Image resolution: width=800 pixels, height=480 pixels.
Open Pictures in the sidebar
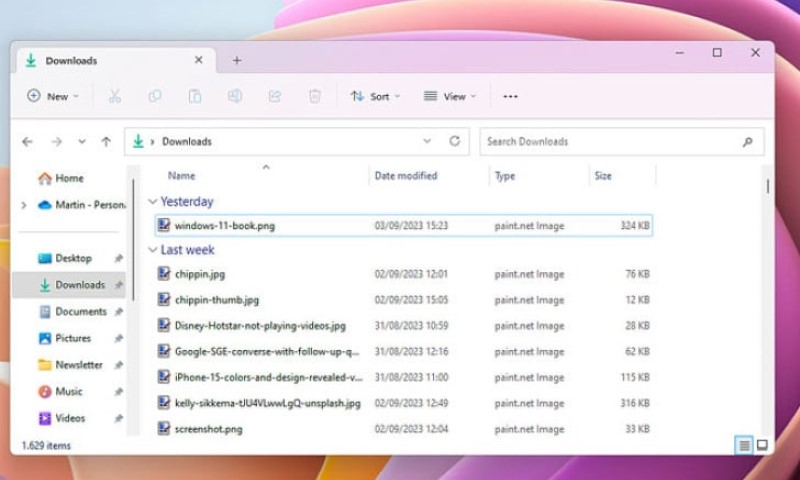(x=65, y=338)
